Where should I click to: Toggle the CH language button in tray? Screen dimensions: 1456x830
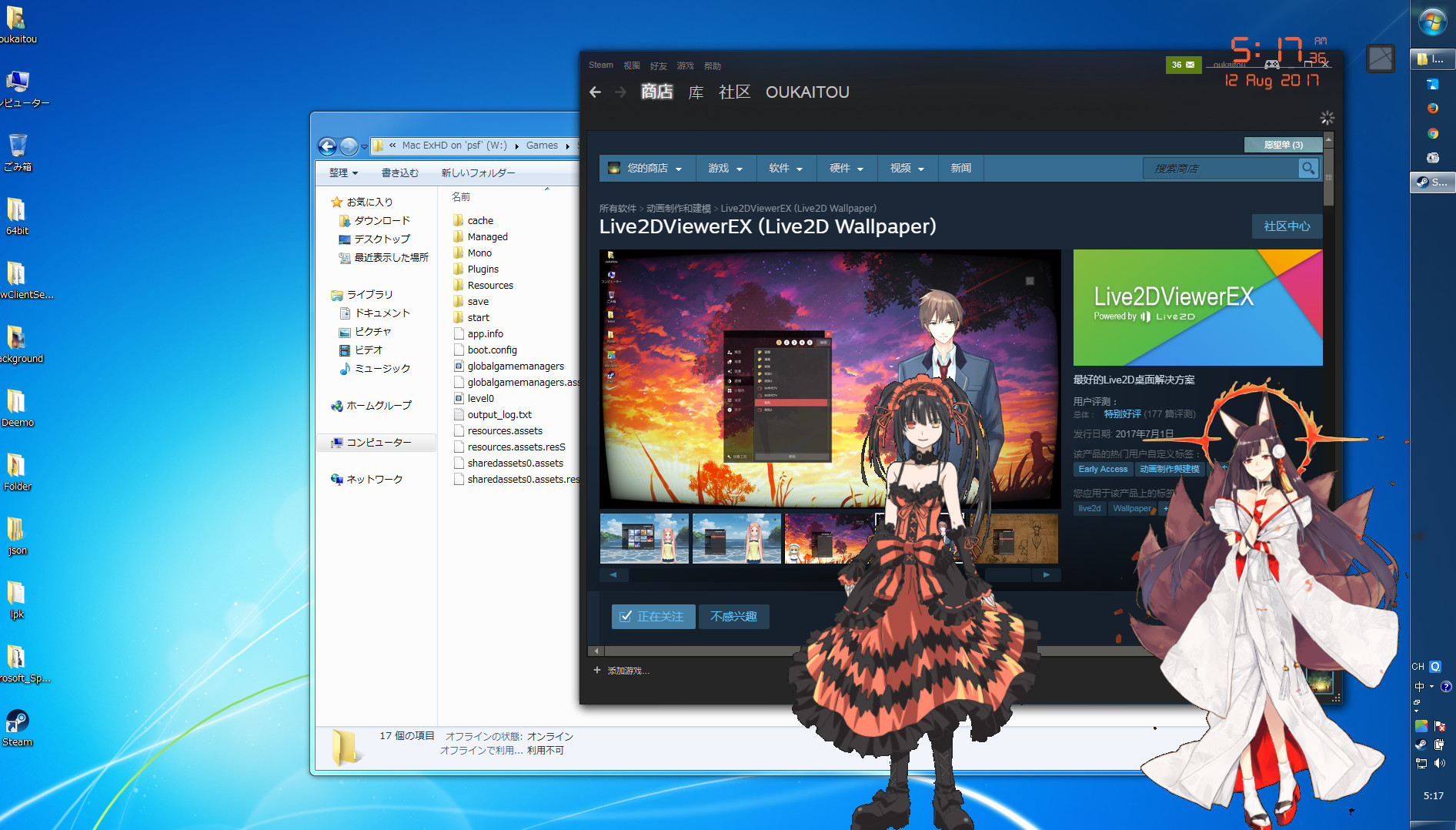[x=1418, y=667]
